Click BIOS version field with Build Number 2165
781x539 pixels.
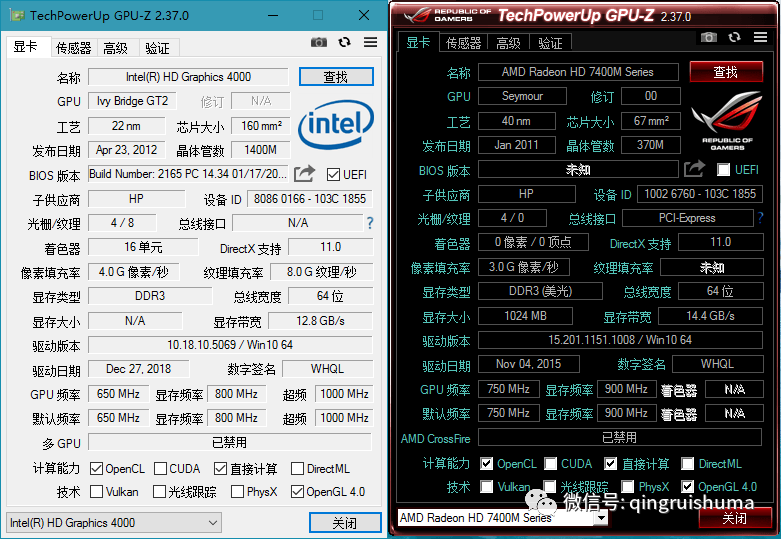point(188,174)
